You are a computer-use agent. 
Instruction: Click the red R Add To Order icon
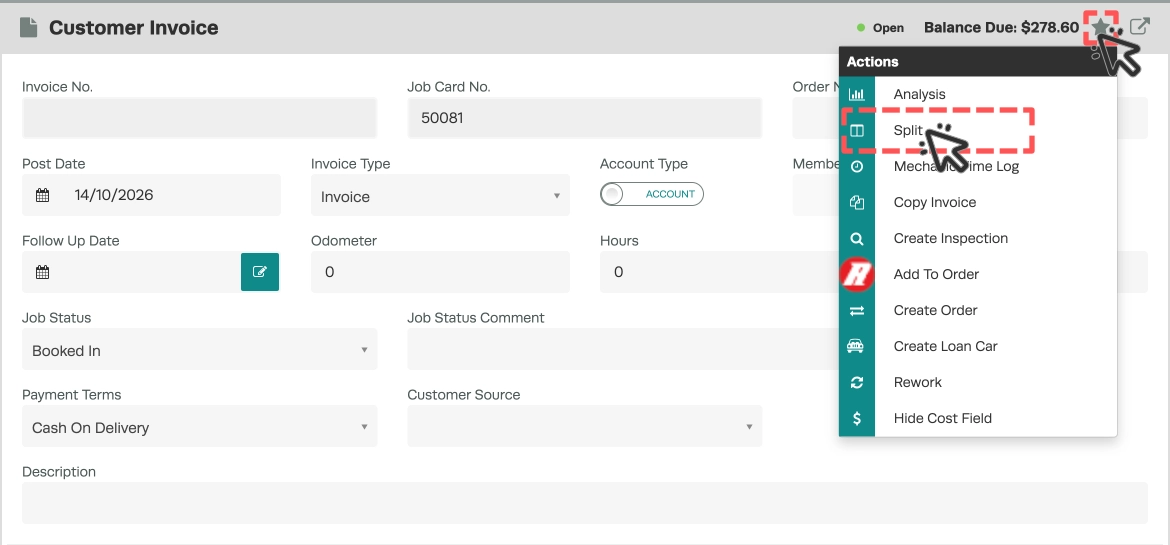coord(857,274)
